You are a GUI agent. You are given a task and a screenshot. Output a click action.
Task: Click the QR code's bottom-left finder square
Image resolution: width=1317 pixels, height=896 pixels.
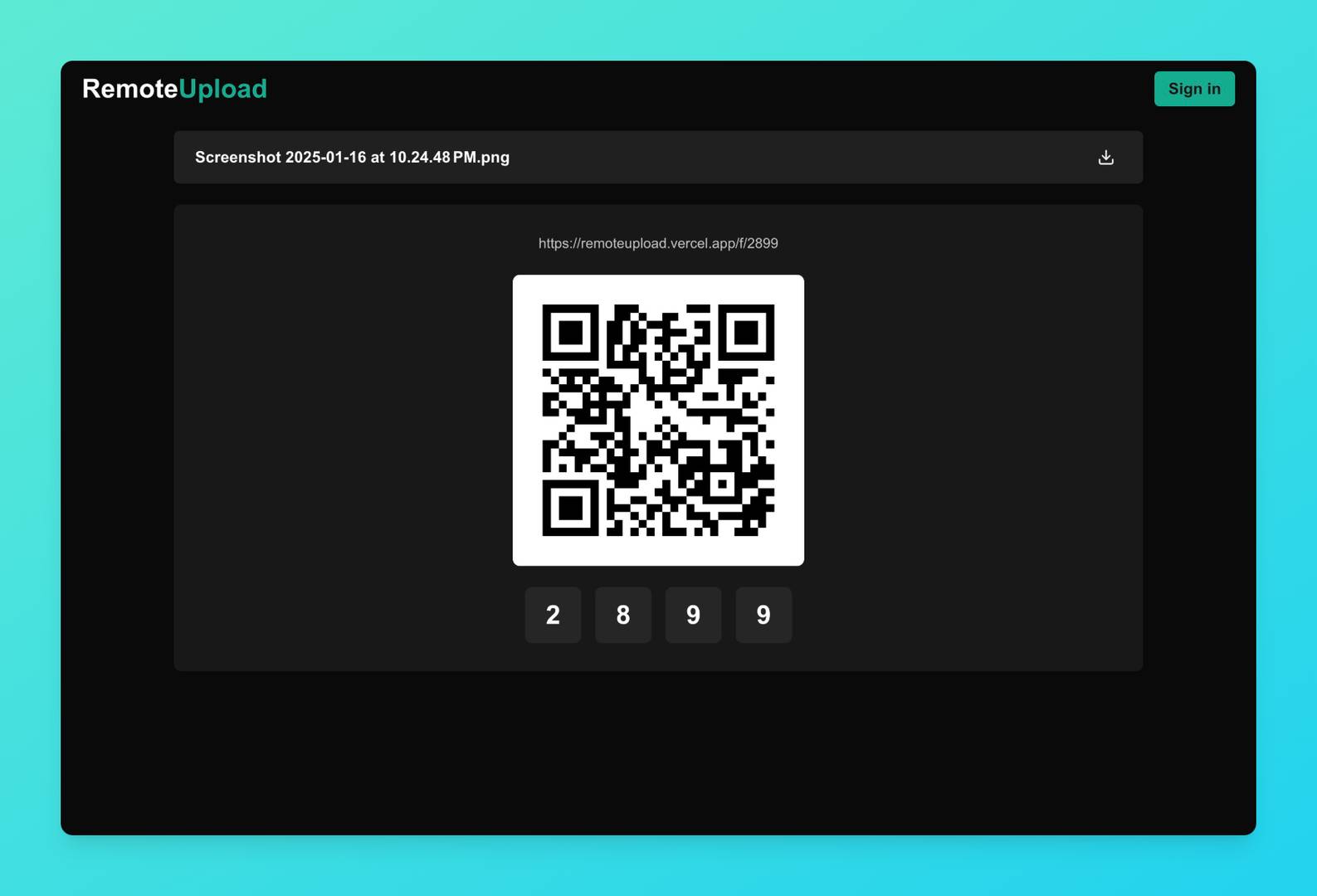(x=570, y=508)
